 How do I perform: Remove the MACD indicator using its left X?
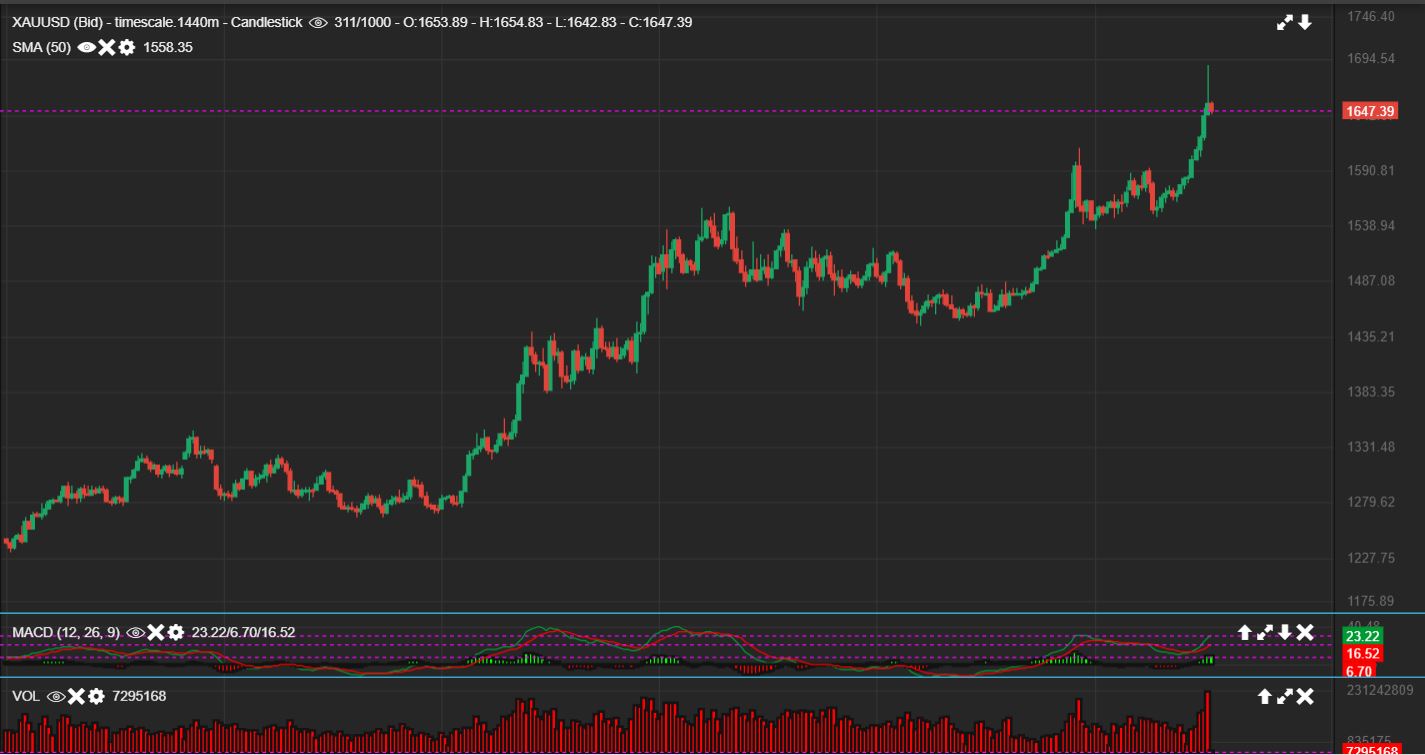pos(156,632)
